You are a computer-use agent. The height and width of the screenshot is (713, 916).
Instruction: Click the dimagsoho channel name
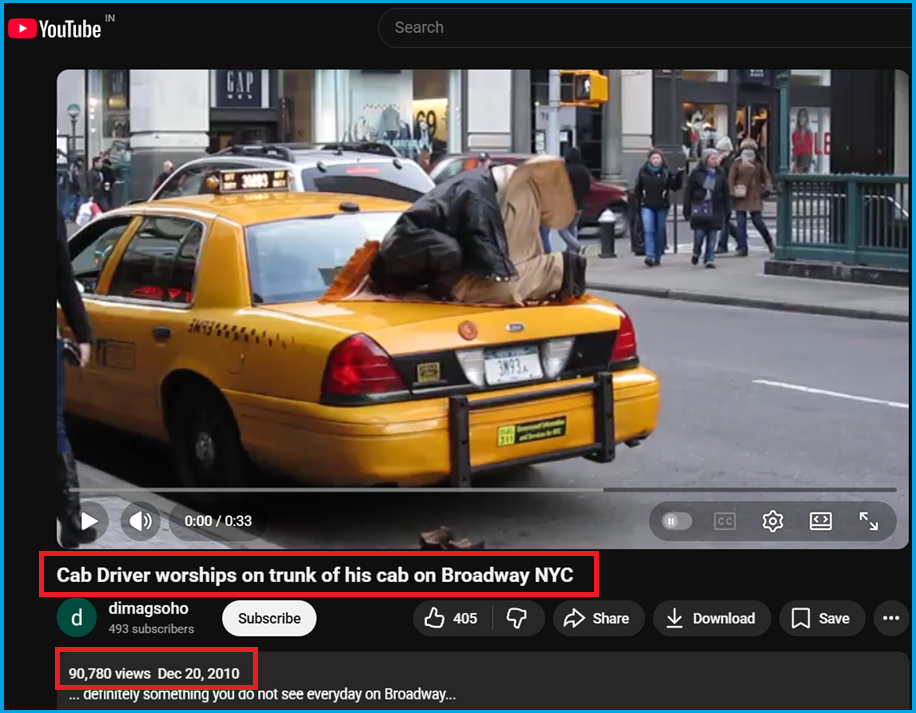tap(148, 608)
